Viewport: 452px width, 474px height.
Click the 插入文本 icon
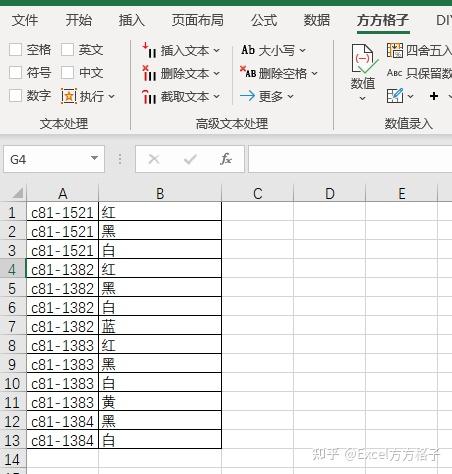[x=149, y=51]
